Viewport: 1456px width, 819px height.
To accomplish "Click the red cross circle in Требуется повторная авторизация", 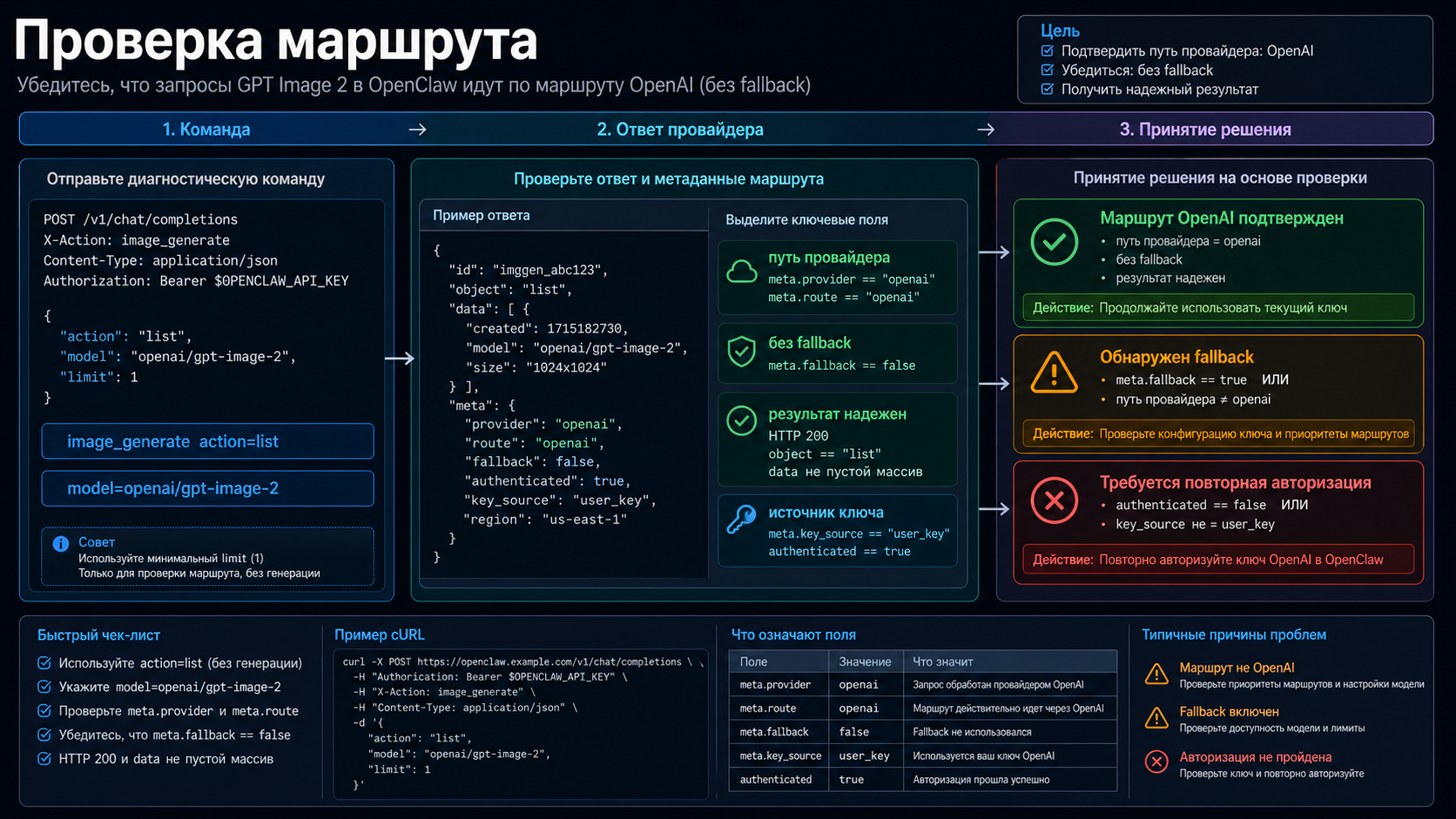I will click(x=1054, y=500).
